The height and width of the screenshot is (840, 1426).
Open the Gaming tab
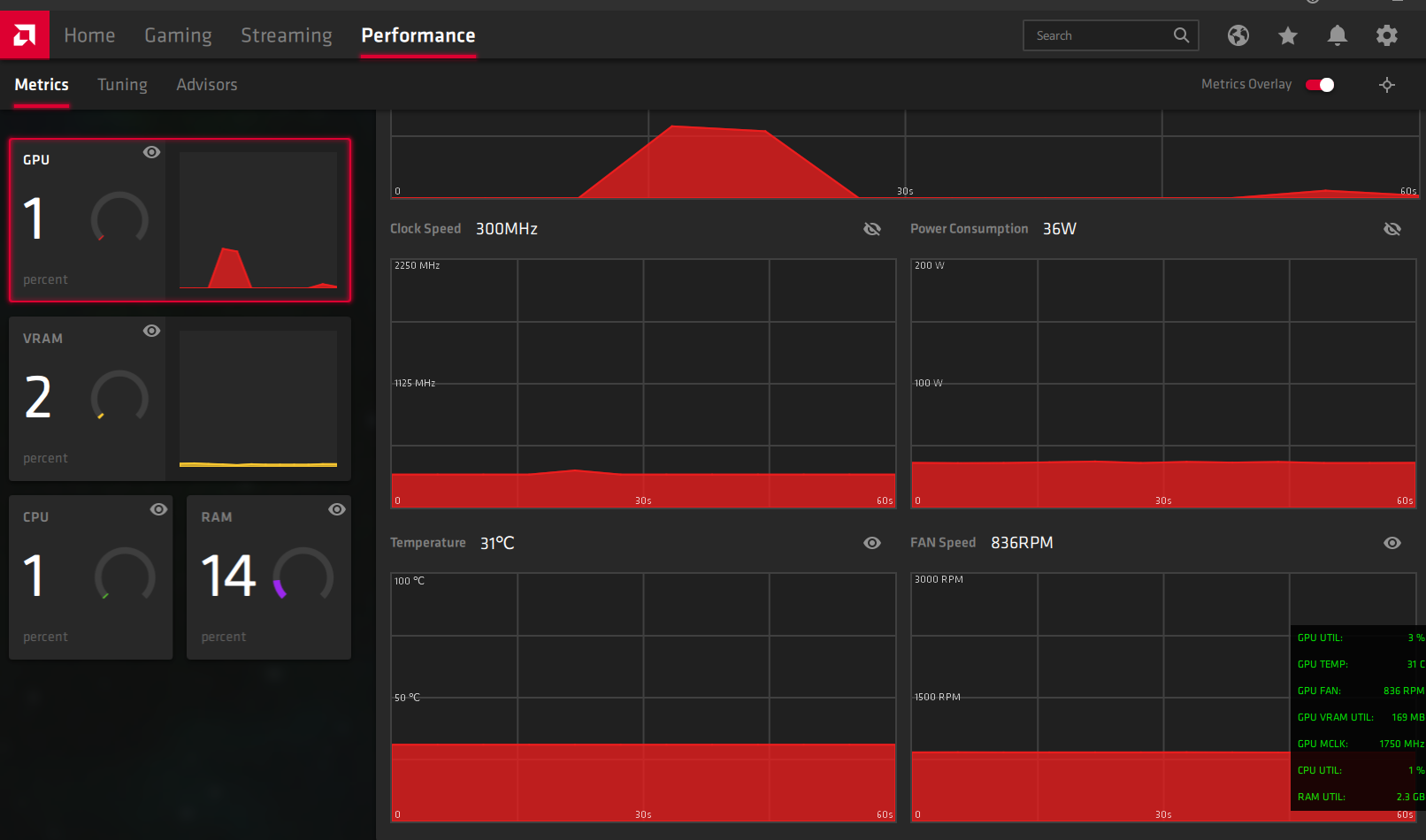click(178, 35)
